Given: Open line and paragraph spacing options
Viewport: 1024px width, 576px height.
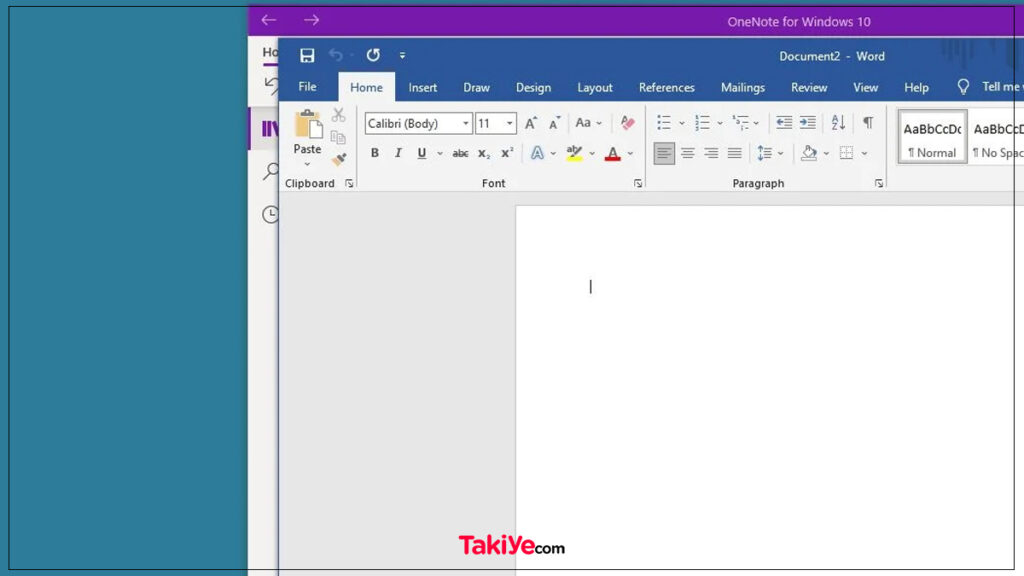Looking at the screenshot, I should [765, 153].
